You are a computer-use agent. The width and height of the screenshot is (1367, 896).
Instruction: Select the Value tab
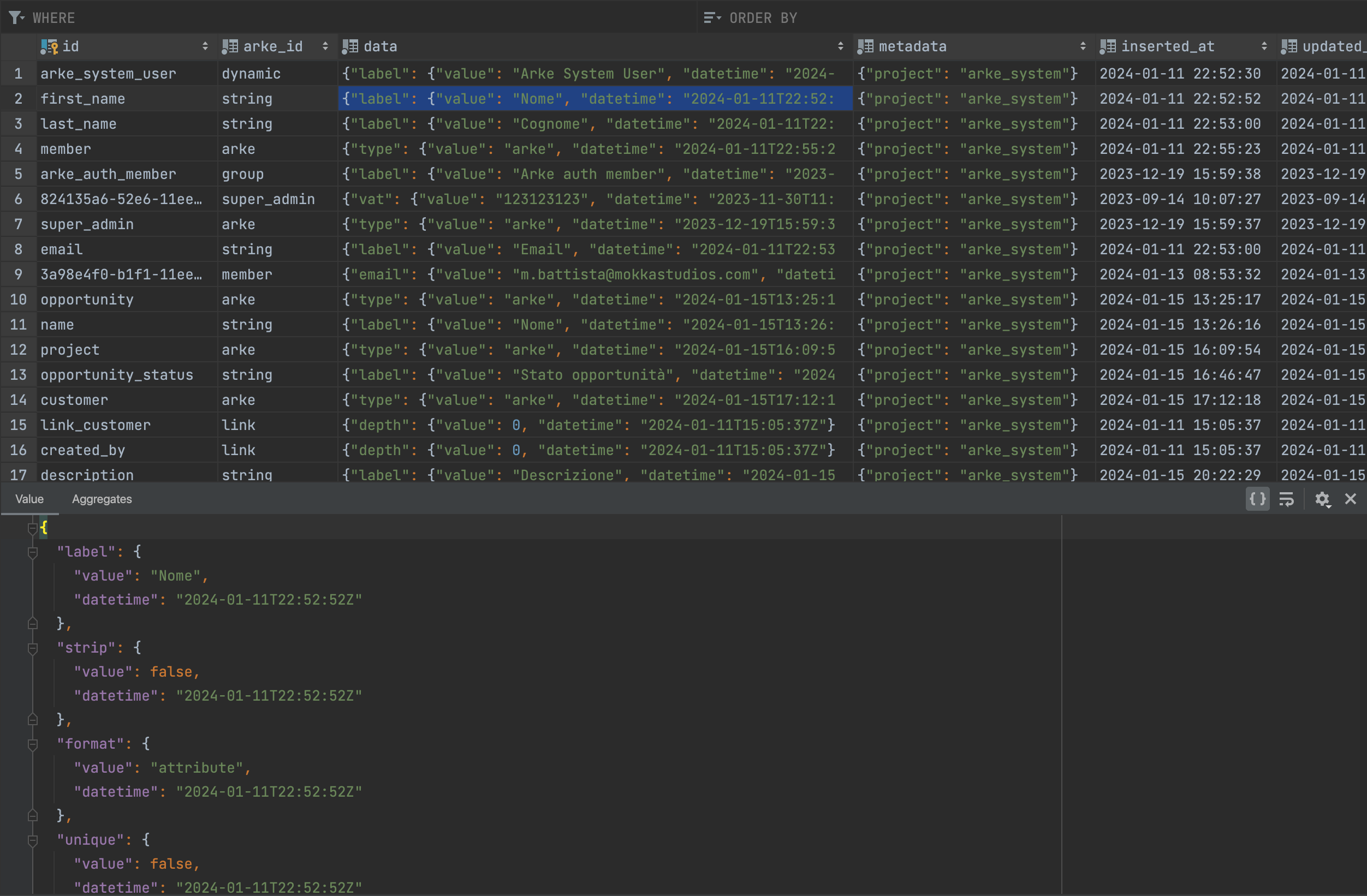pos(29,499)
